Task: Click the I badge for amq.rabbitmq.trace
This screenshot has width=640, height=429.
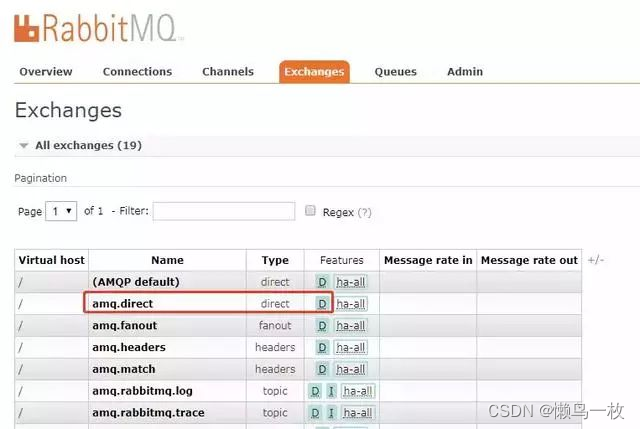Action: pyautogui.click(x=331, y=413)
